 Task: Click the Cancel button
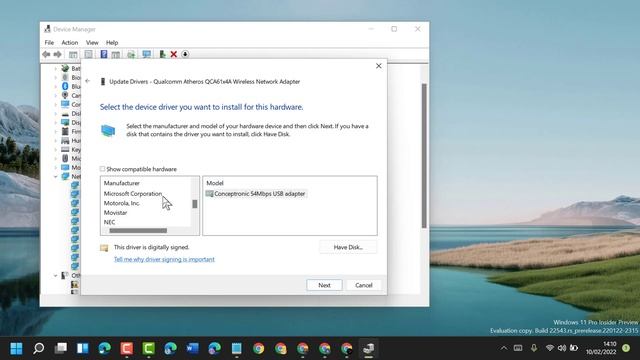pyautogui.click(x=364, y=285)
